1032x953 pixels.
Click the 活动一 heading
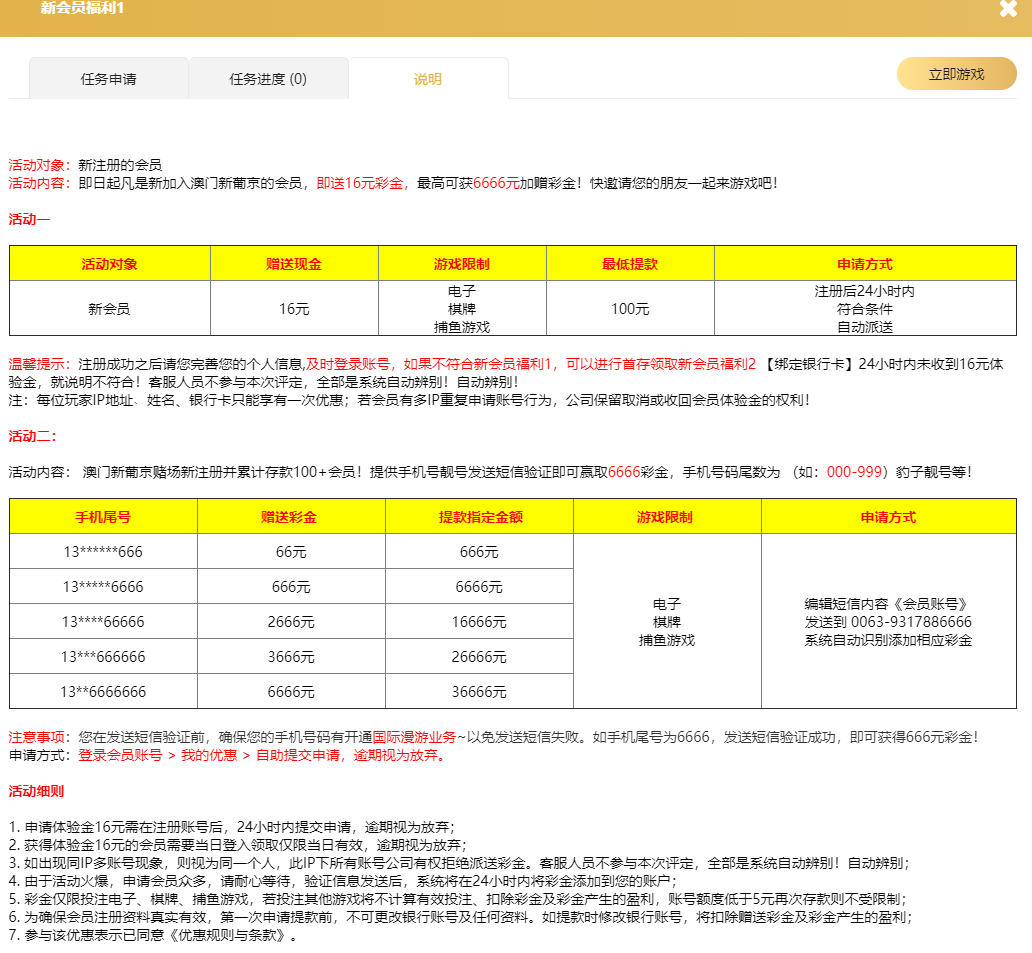(x=29, y=219)
